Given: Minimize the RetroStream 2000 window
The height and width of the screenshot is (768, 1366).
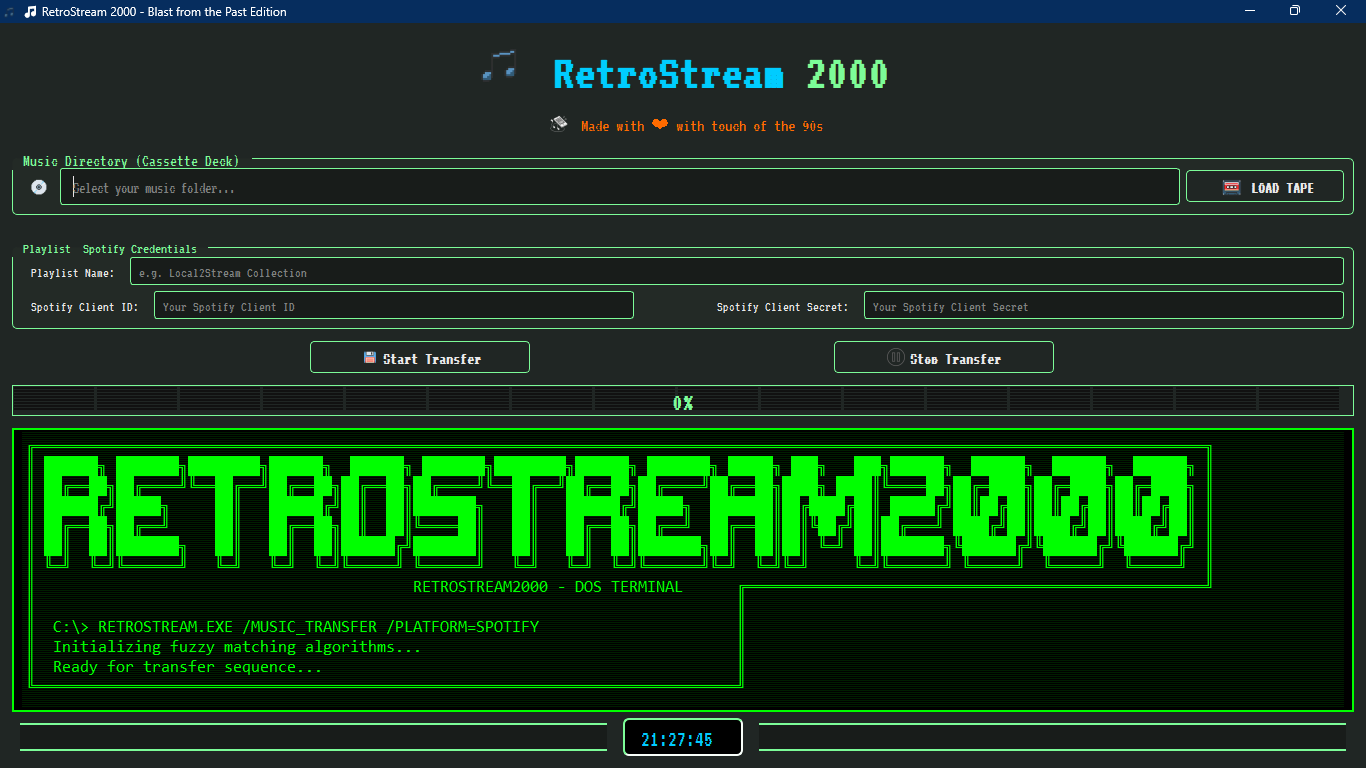Looking at the screenshot, I should click(1250, 11).
